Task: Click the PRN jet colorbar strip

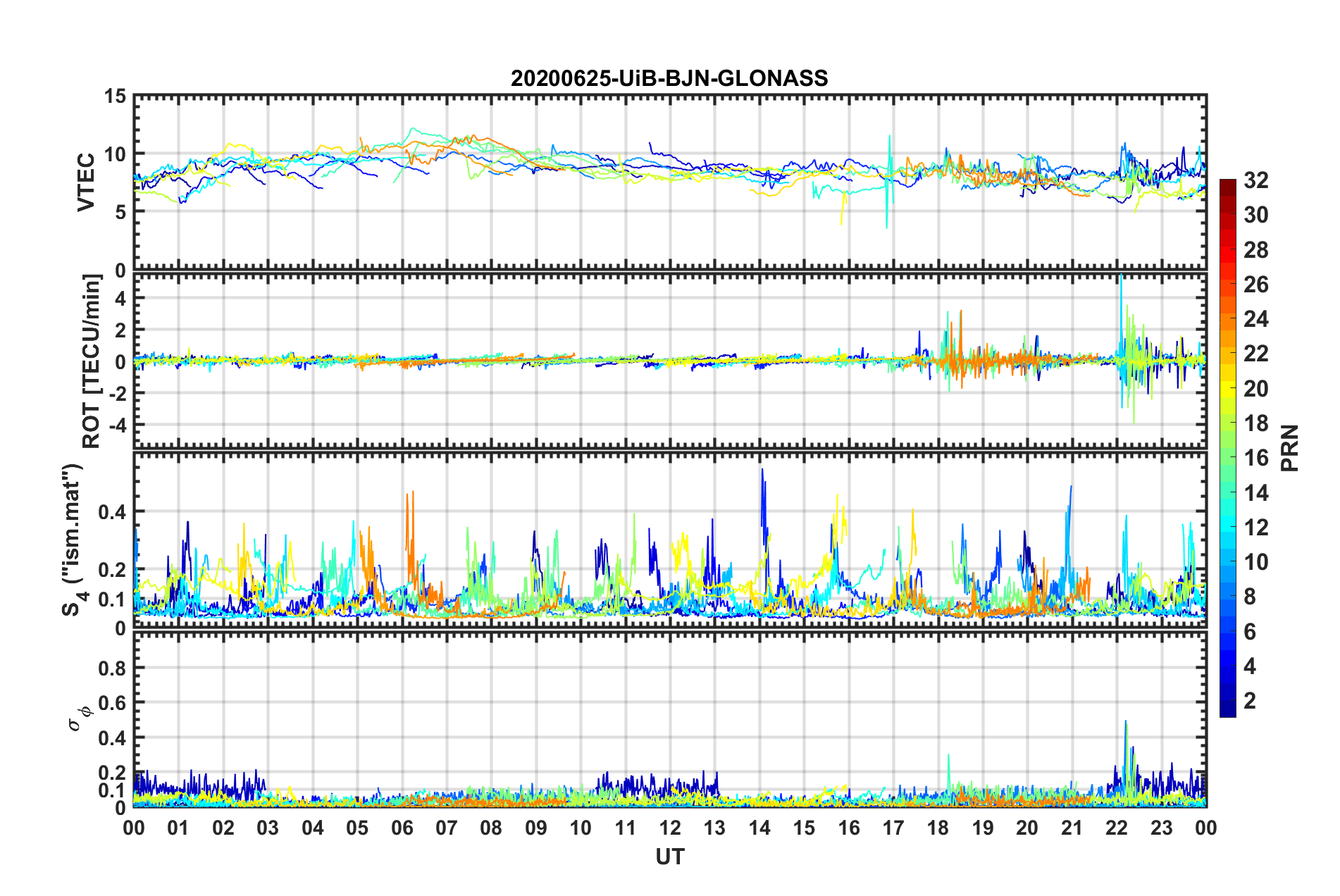Action: [1227, 448]
